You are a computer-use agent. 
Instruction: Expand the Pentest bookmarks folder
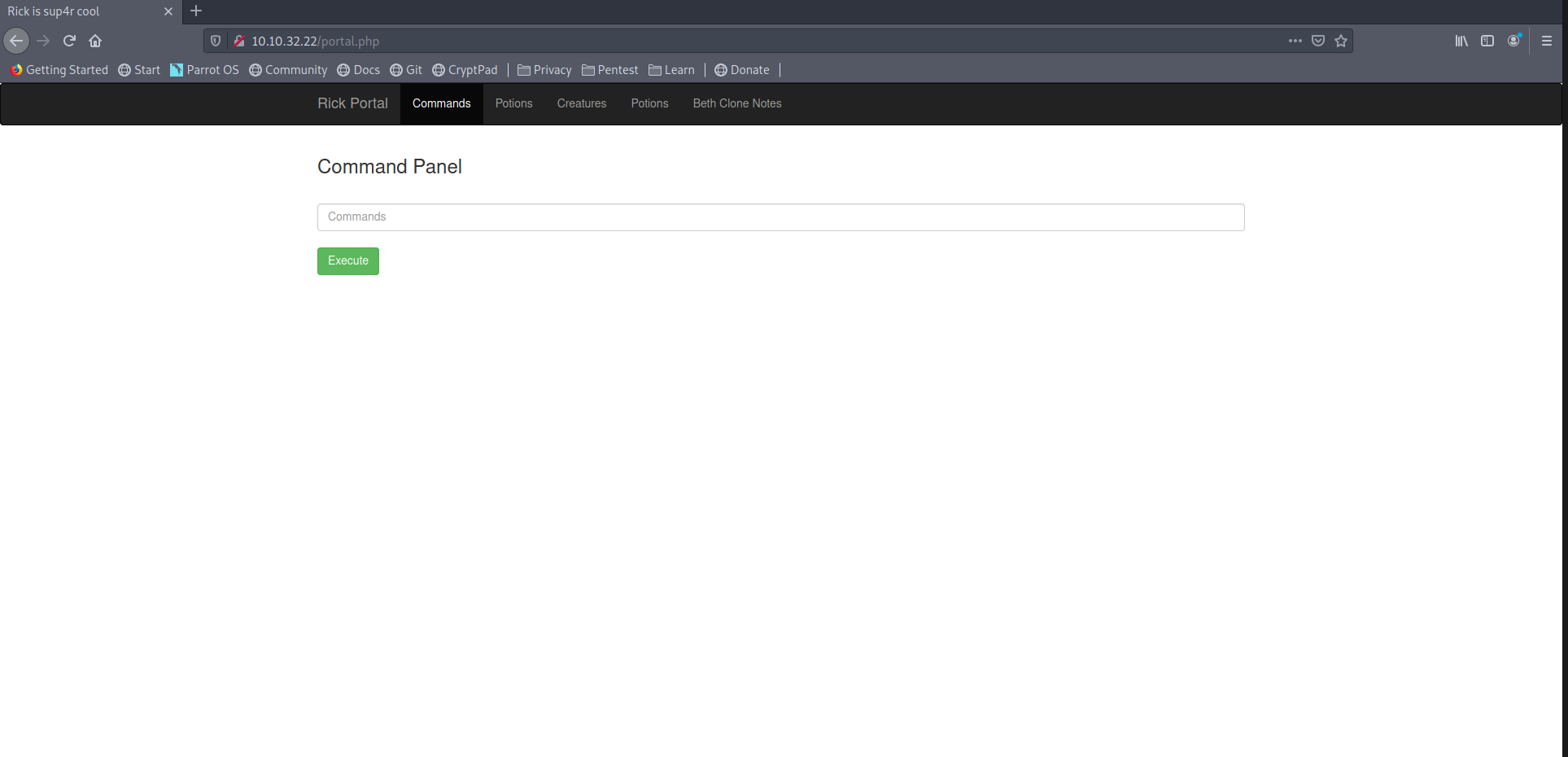point(609,70)
